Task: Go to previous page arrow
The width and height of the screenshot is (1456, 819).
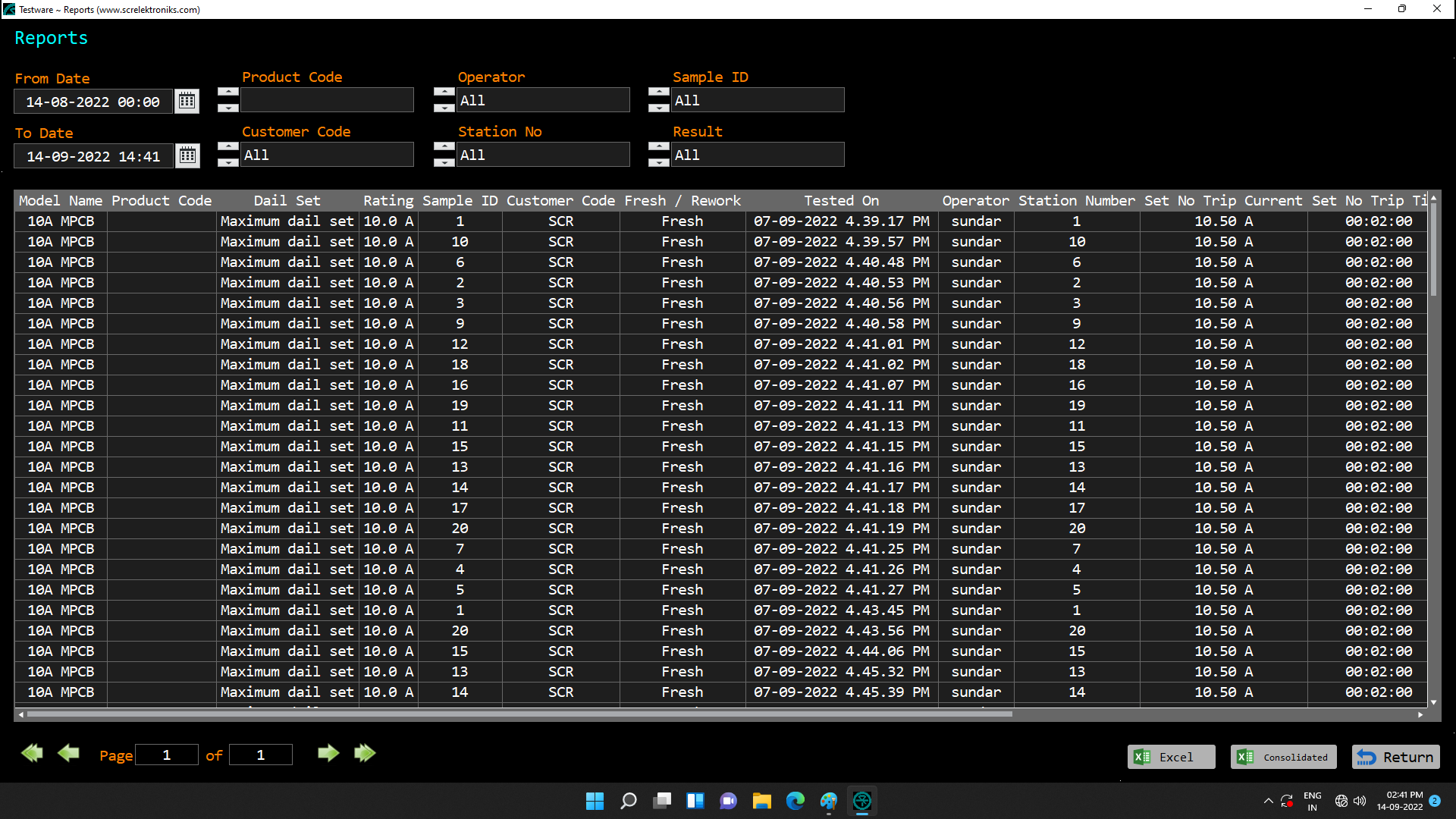Action: click(x=68, y=753)
